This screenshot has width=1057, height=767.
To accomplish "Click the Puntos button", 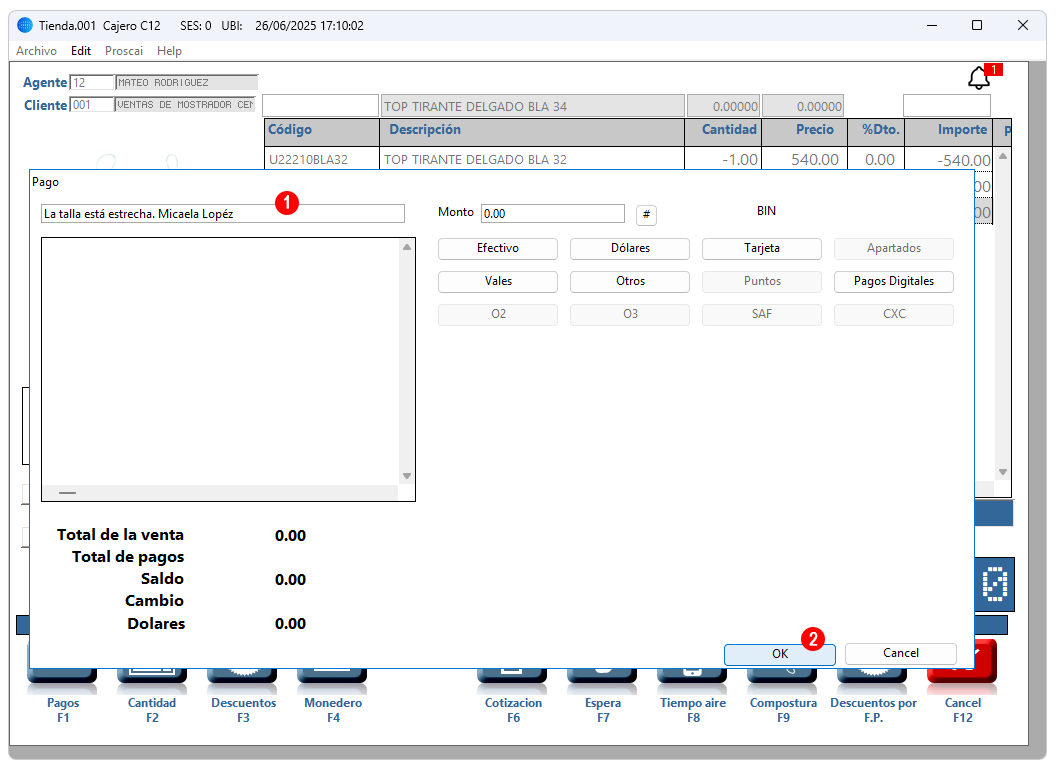I will (x=762, y=281).
